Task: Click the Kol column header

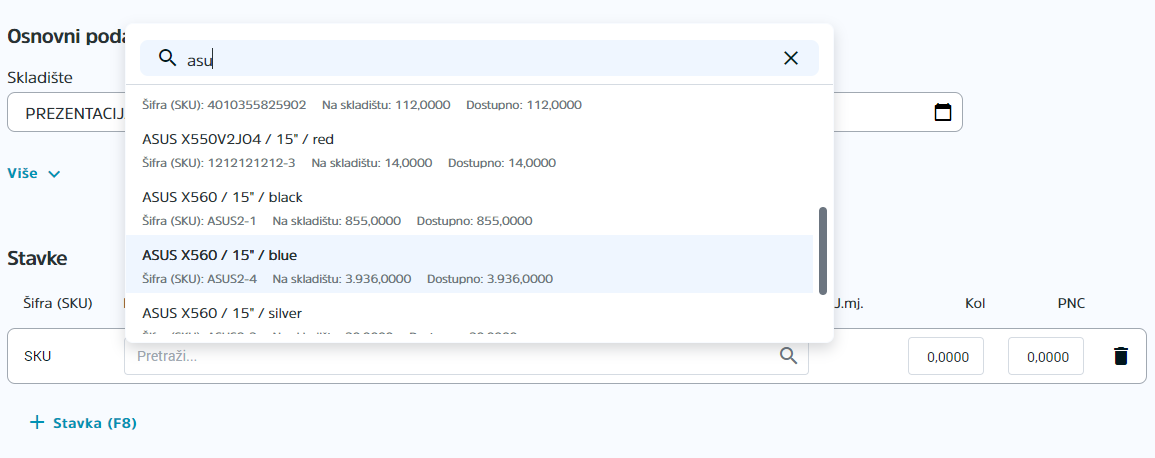Action: point(975,303)
